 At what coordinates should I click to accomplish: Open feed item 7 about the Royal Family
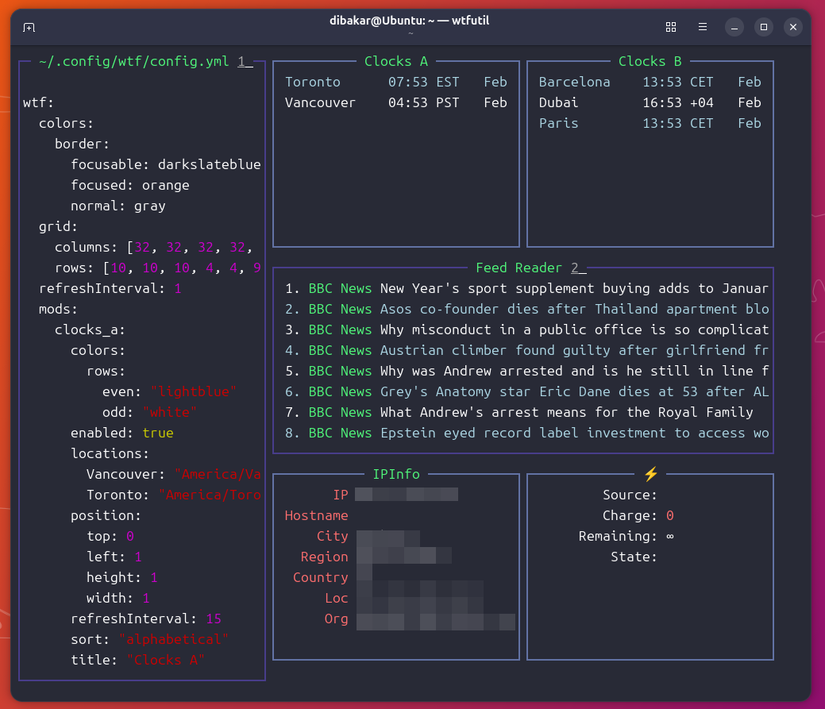coord(519,412)
